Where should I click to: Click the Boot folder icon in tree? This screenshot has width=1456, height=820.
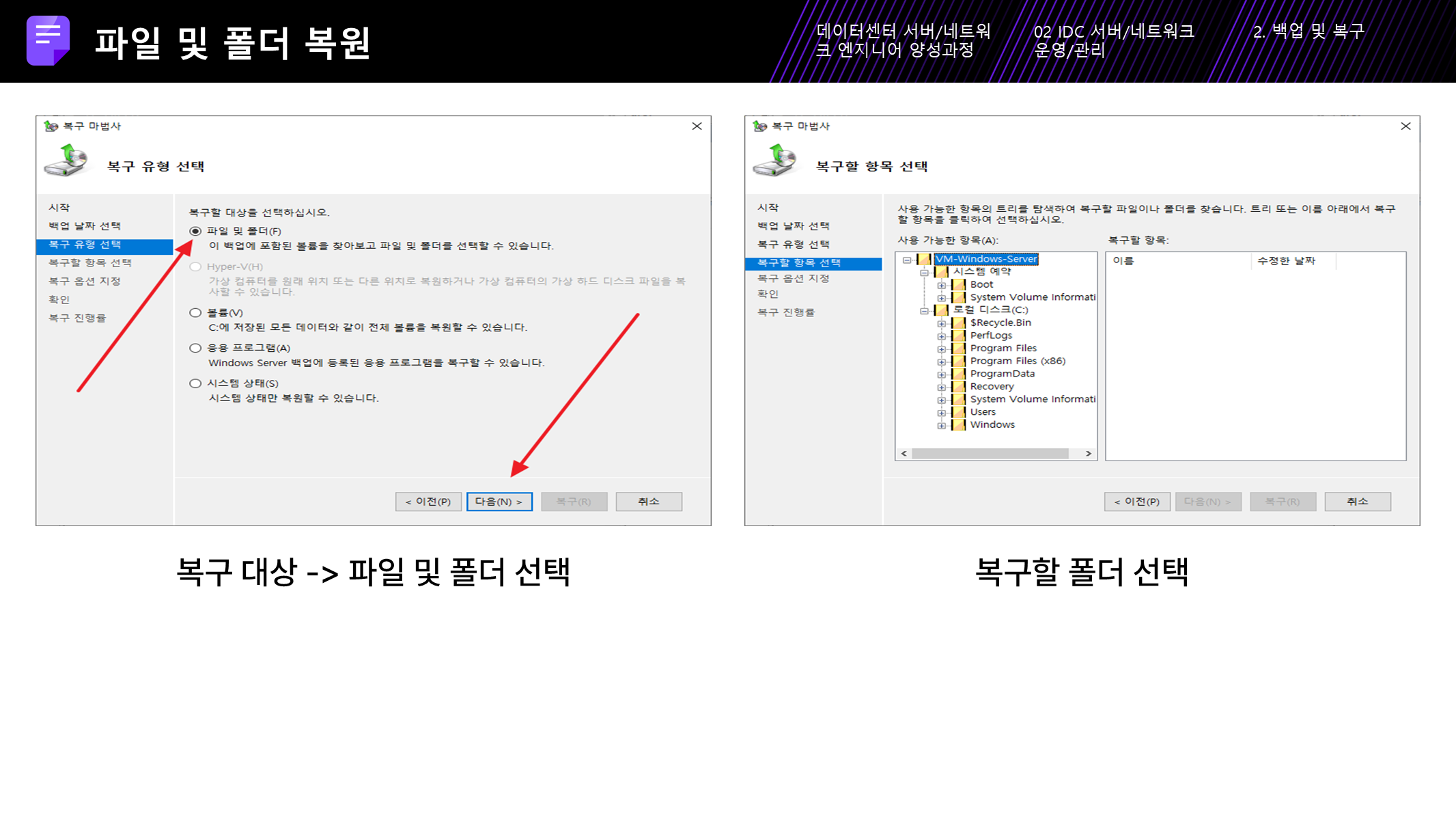click(959, 284)
